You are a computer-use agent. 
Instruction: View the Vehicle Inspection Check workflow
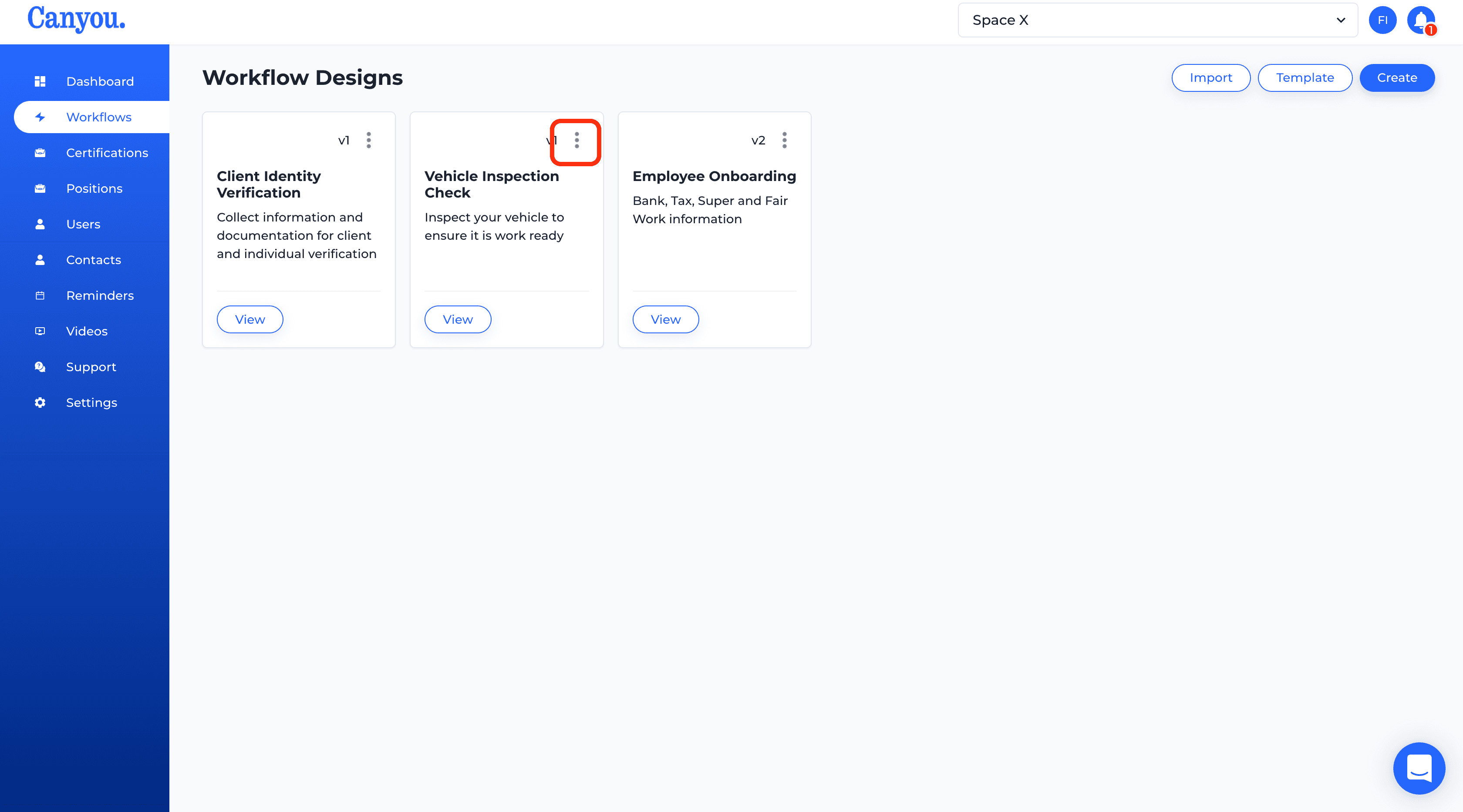pyautogui.click(x=457, y=319)
